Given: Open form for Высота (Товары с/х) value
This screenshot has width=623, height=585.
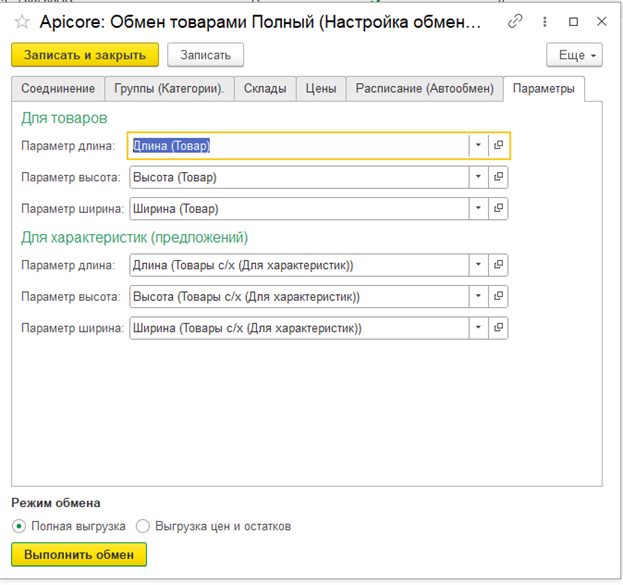Looking at the screenshot, I should point(498,296).
